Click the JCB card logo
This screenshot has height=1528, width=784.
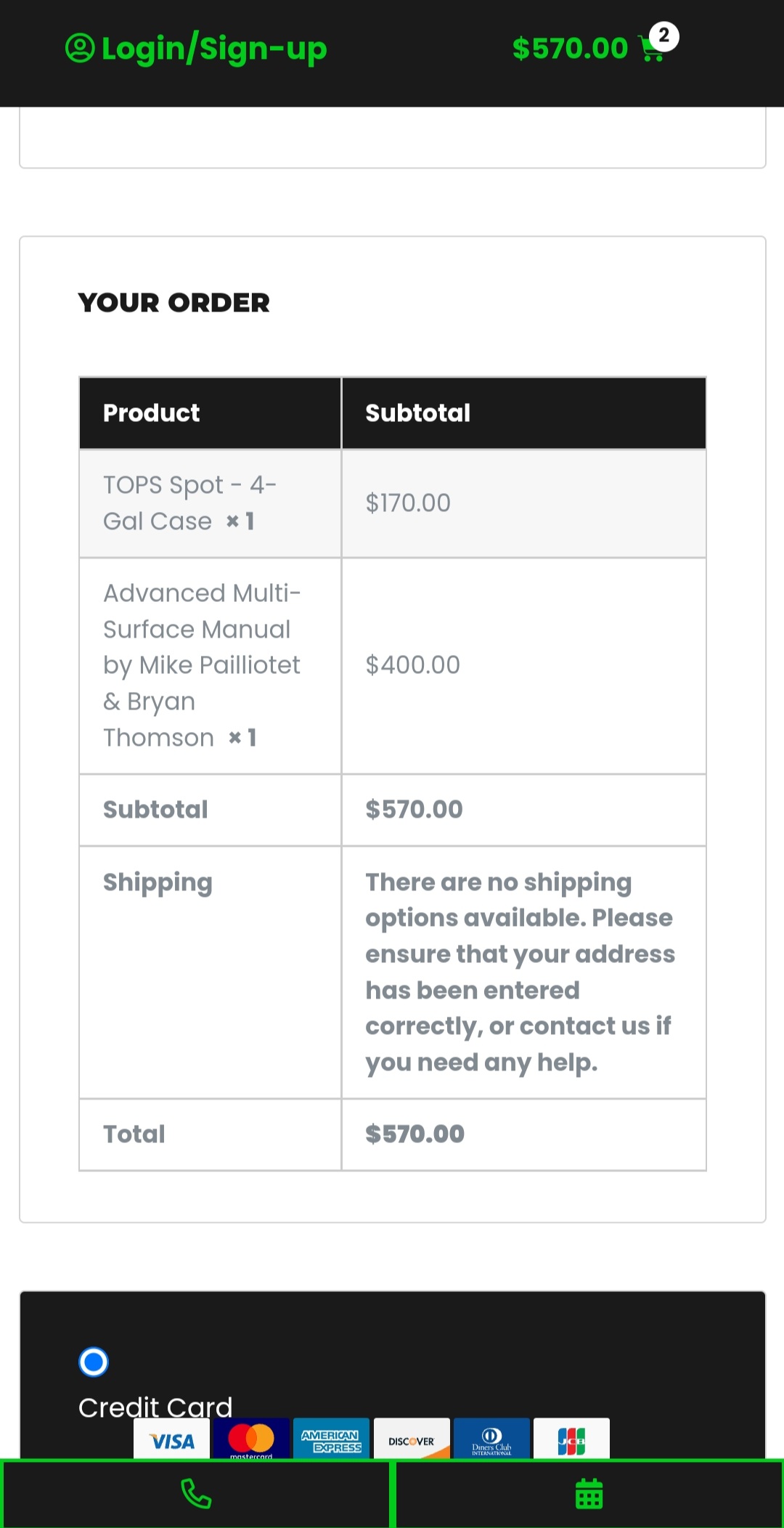tap(571, 1439)
